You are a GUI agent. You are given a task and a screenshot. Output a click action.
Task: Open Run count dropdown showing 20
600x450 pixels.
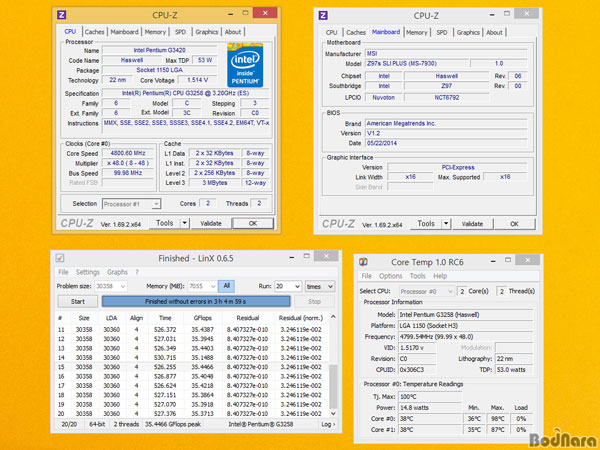click(288, 286)
